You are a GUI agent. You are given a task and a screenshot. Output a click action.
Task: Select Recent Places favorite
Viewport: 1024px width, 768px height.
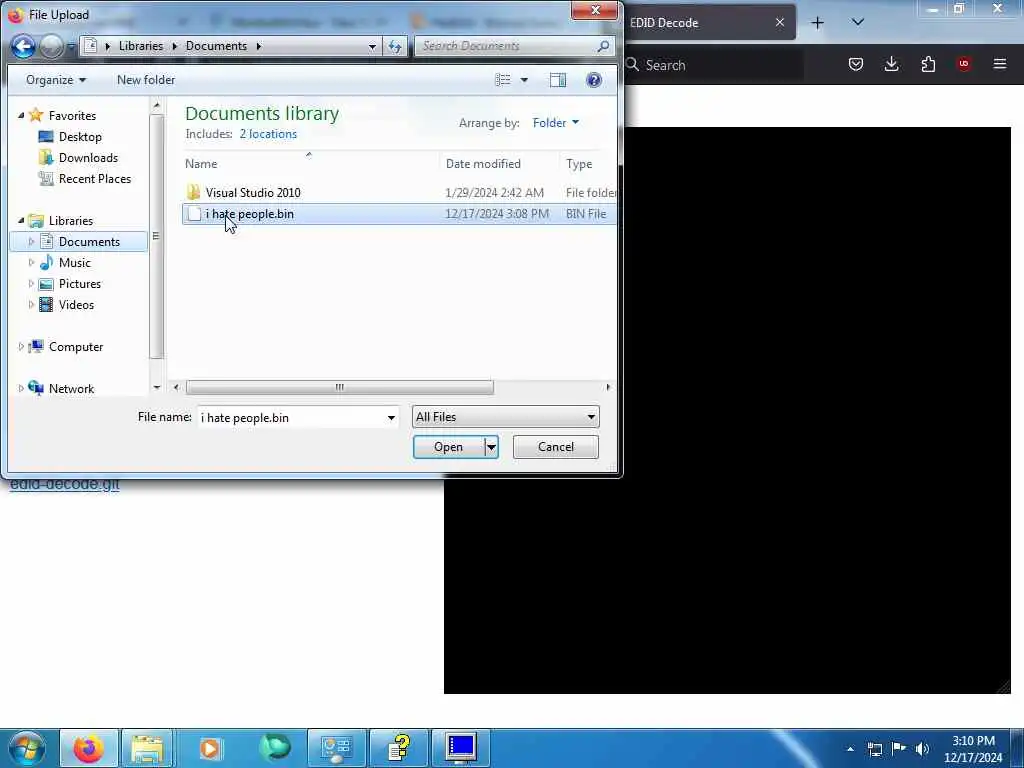coord(95,178)
